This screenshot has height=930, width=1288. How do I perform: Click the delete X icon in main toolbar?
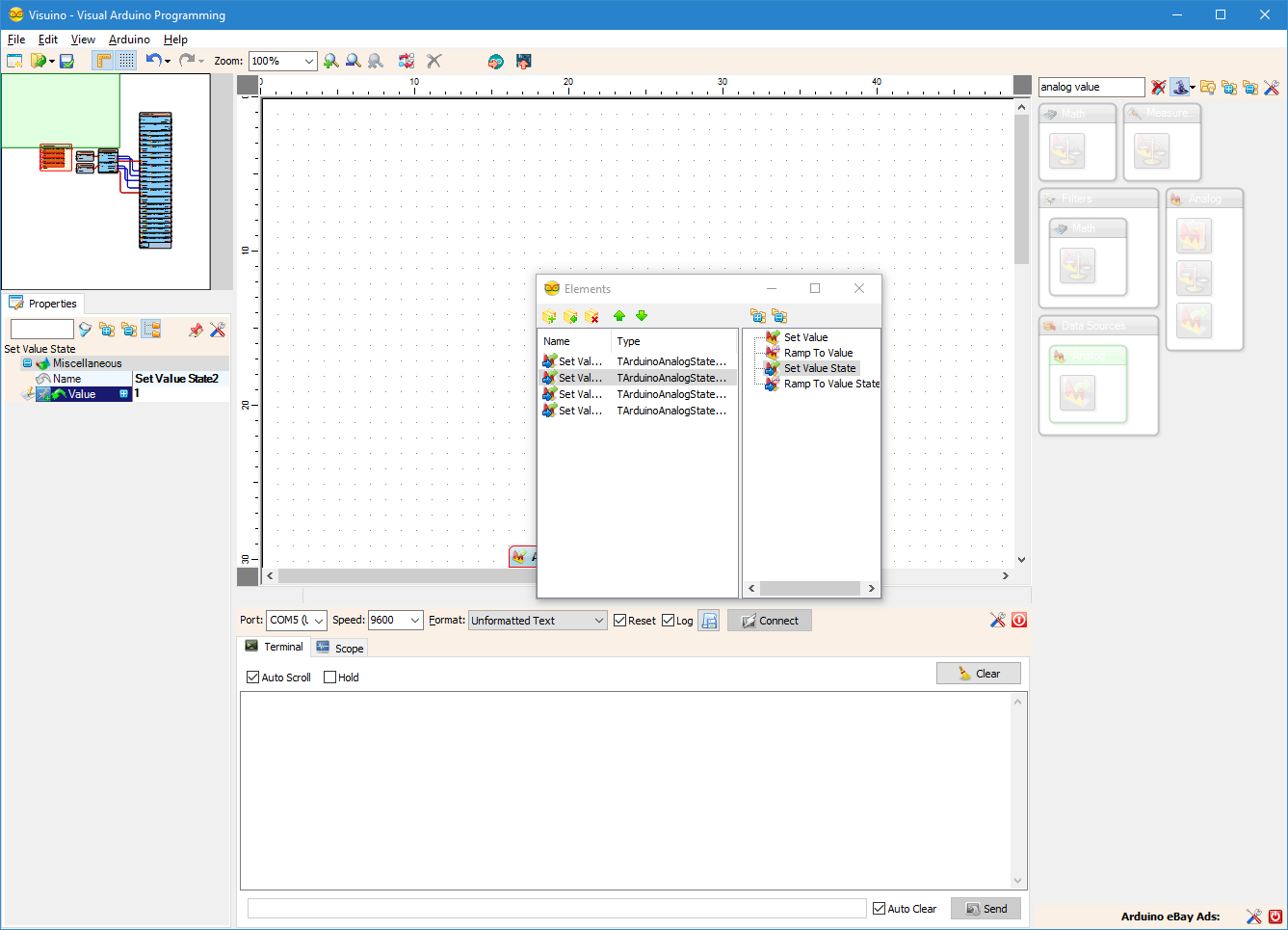[x=434, y=61]
